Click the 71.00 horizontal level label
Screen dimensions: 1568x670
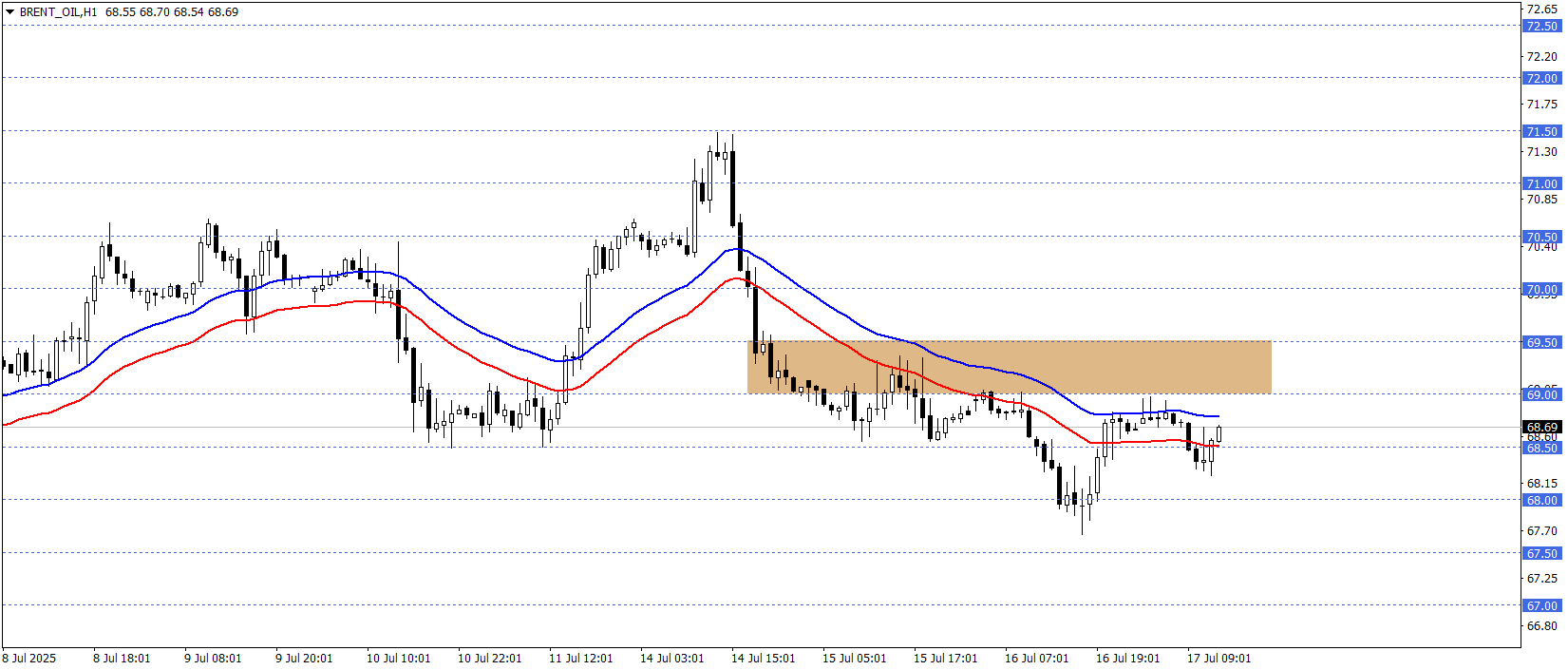pyautogui.click(x=1541, y=184)
